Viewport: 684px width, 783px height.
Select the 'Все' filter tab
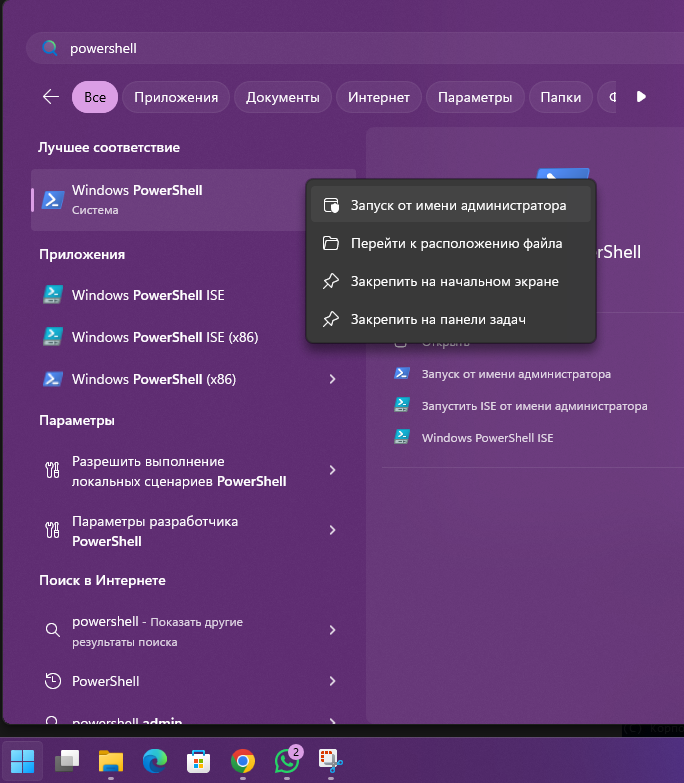[95, 97]
